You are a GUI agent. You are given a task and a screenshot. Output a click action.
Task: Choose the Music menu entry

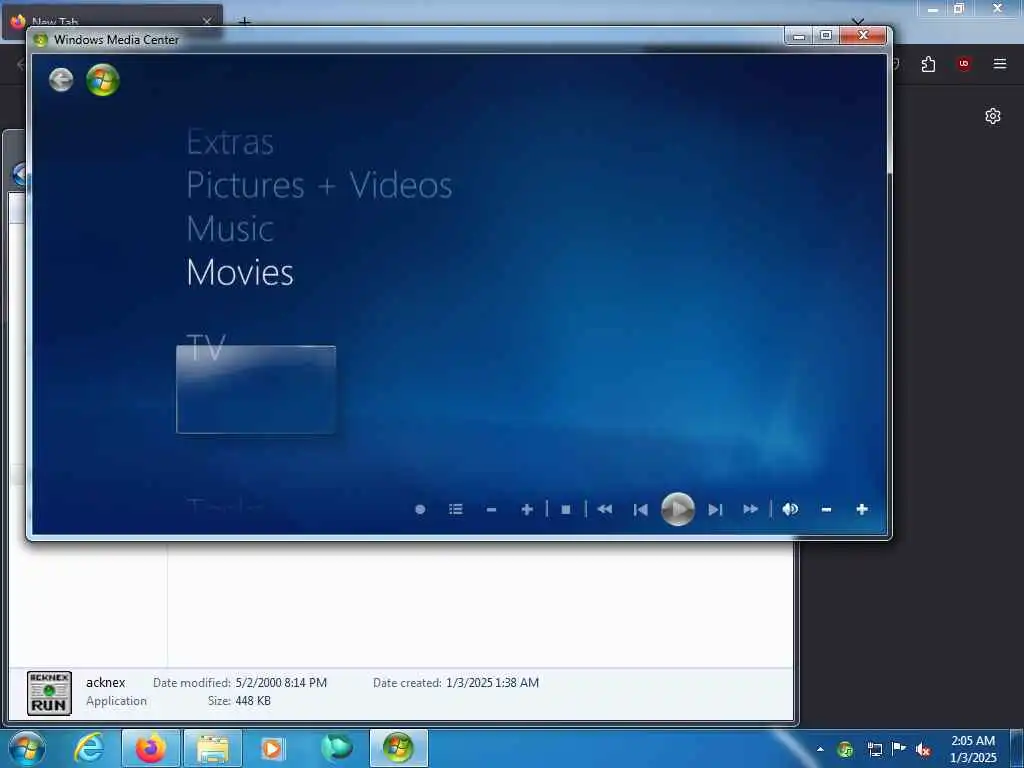230,229
